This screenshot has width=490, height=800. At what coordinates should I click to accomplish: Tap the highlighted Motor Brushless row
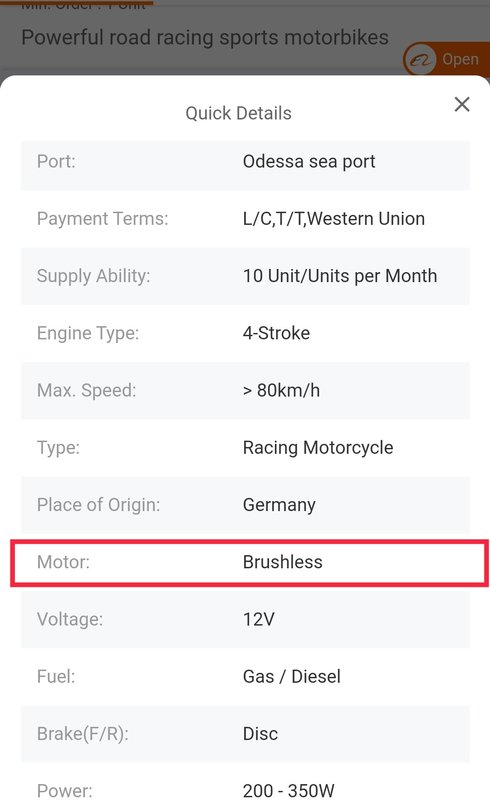[x=250, y=563]
